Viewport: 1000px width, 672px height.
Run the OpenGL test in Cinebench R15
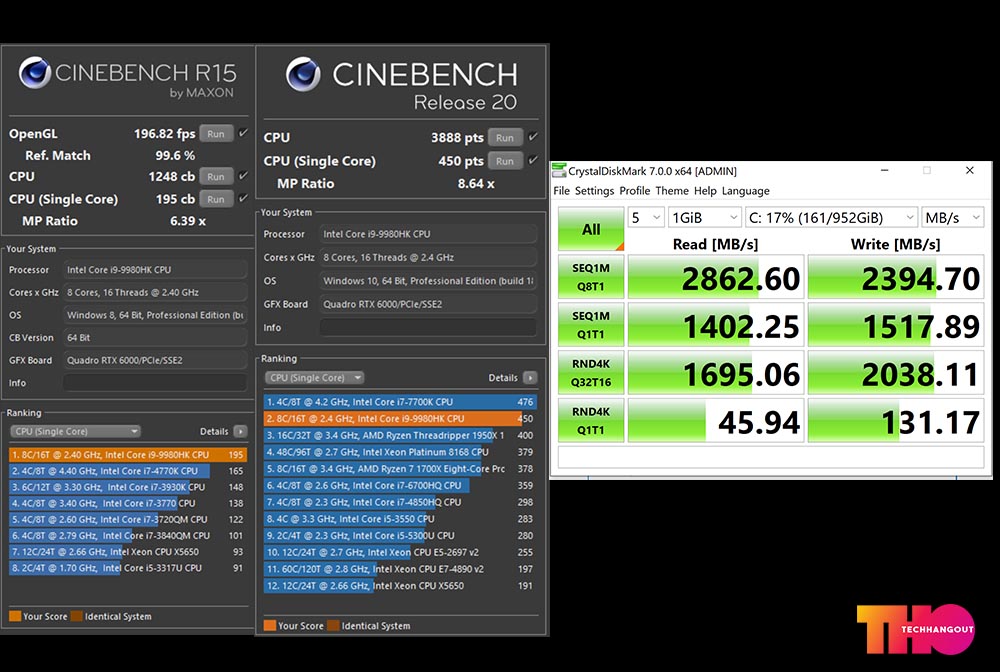(x=216, y=134)
